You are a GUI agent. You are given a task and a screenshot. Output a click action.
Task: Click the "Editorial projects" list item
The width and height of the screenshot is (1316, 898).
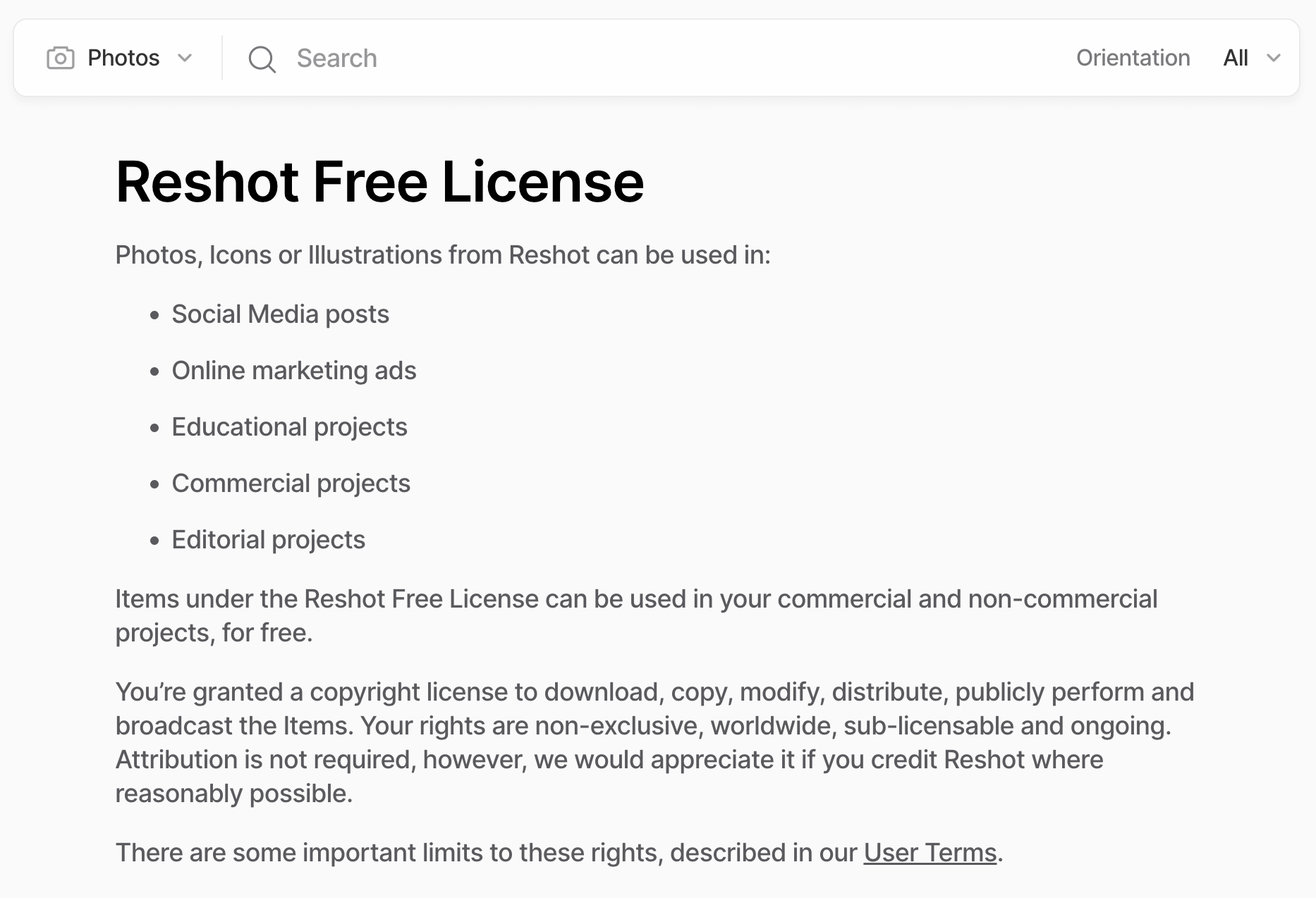coord(268,540)
